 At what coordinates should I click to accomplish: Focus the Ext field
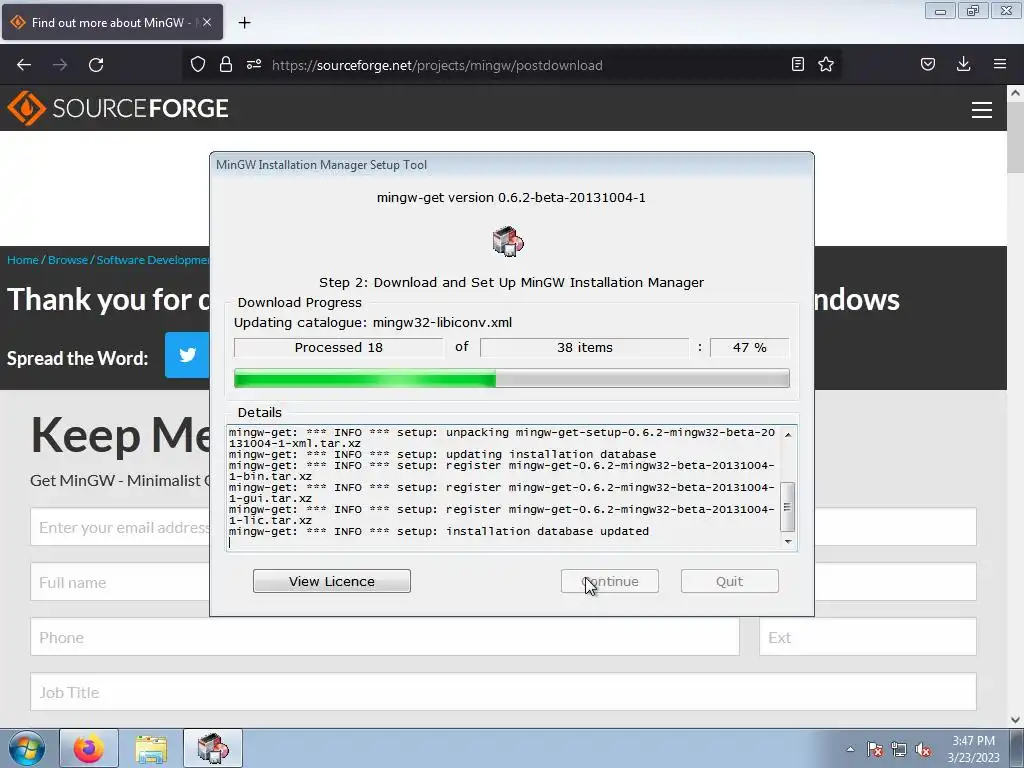(x=867, y=637)
